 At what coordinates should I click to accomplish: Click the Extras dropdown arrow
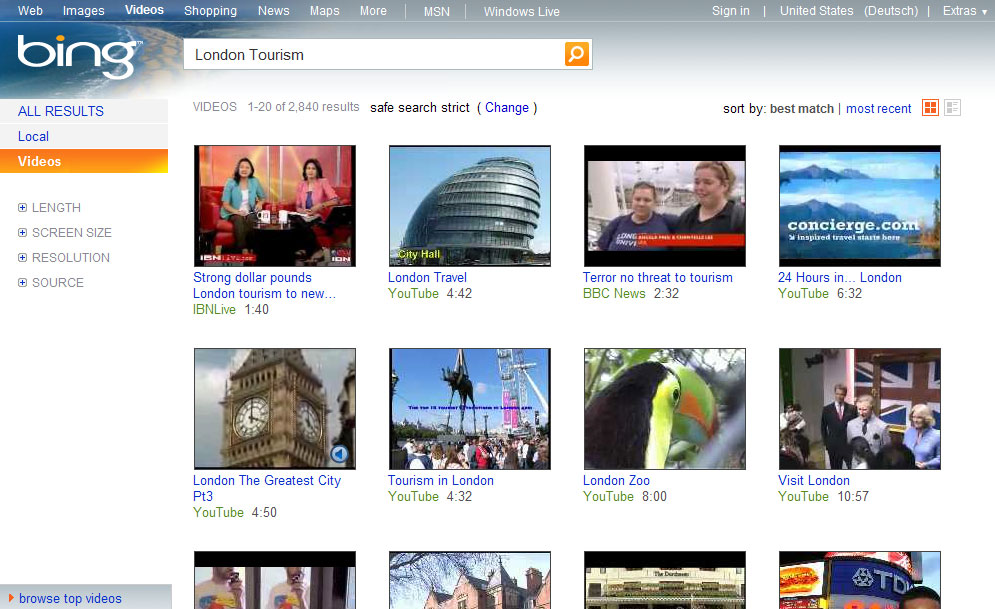coord(984,12)
